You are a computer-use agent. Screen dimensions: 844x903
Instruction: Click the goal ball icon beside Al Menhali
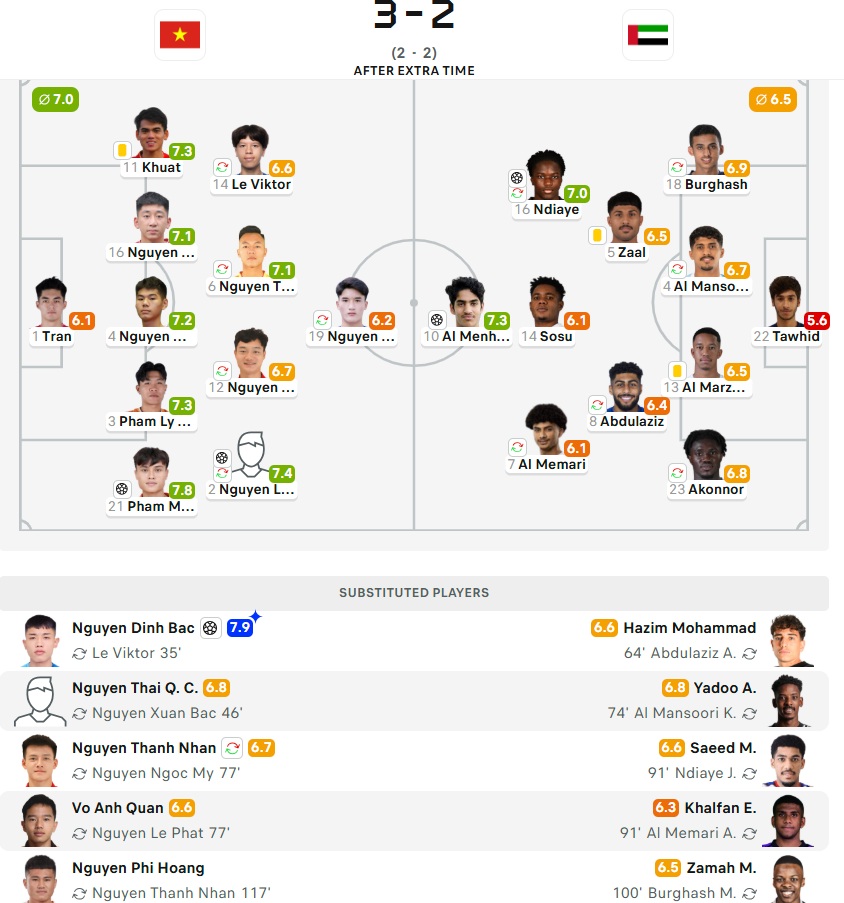437,320
